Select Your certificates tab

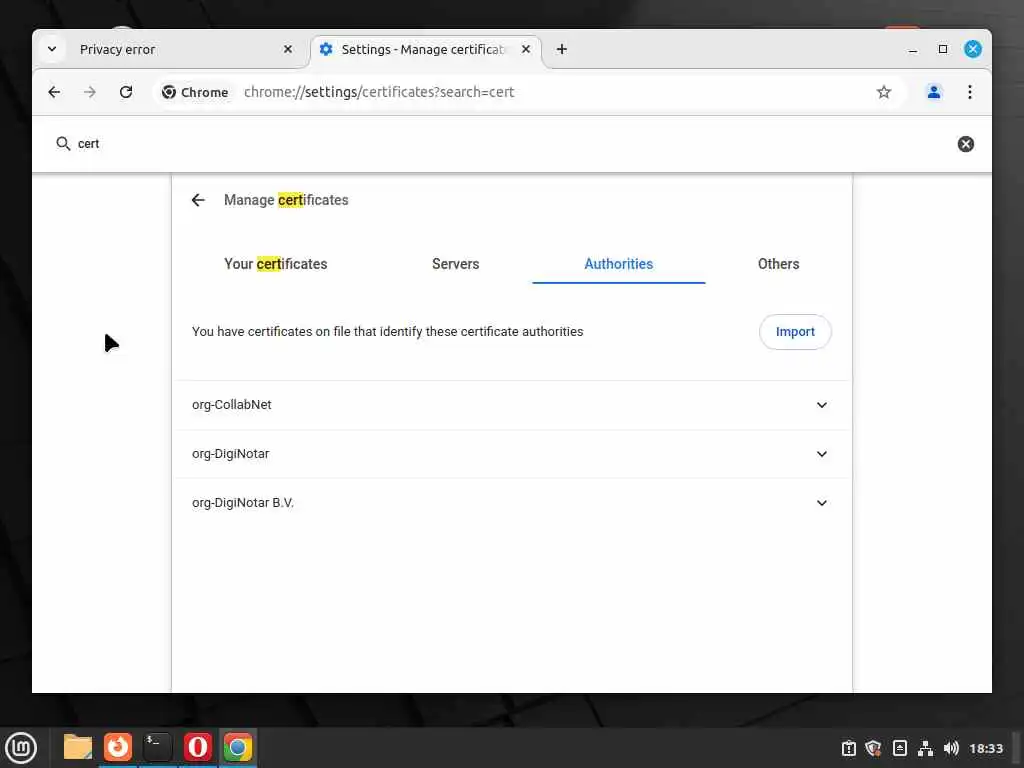[276, 264]
